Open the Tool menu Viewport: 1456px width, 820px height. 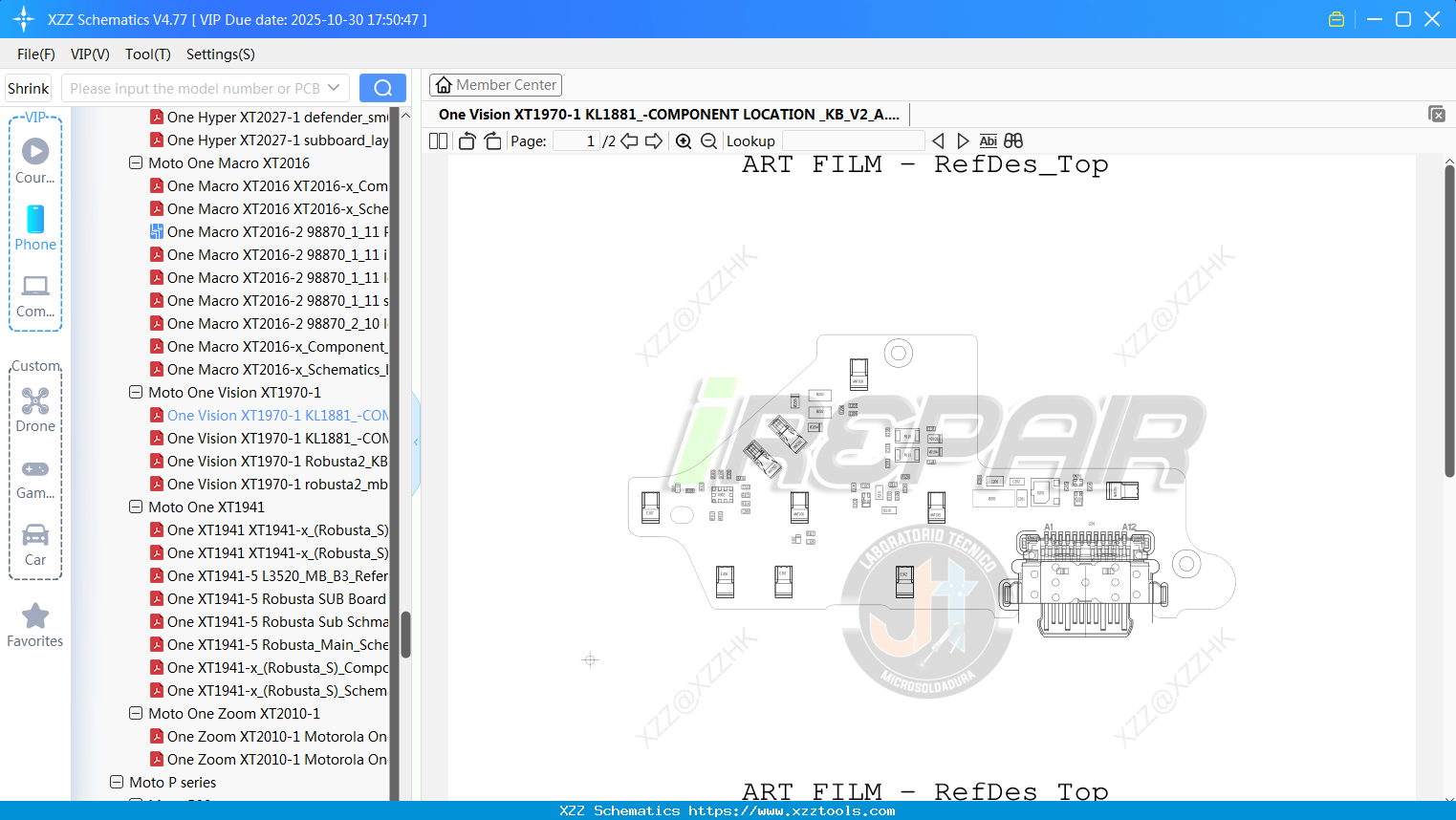(x=147, y=54)
